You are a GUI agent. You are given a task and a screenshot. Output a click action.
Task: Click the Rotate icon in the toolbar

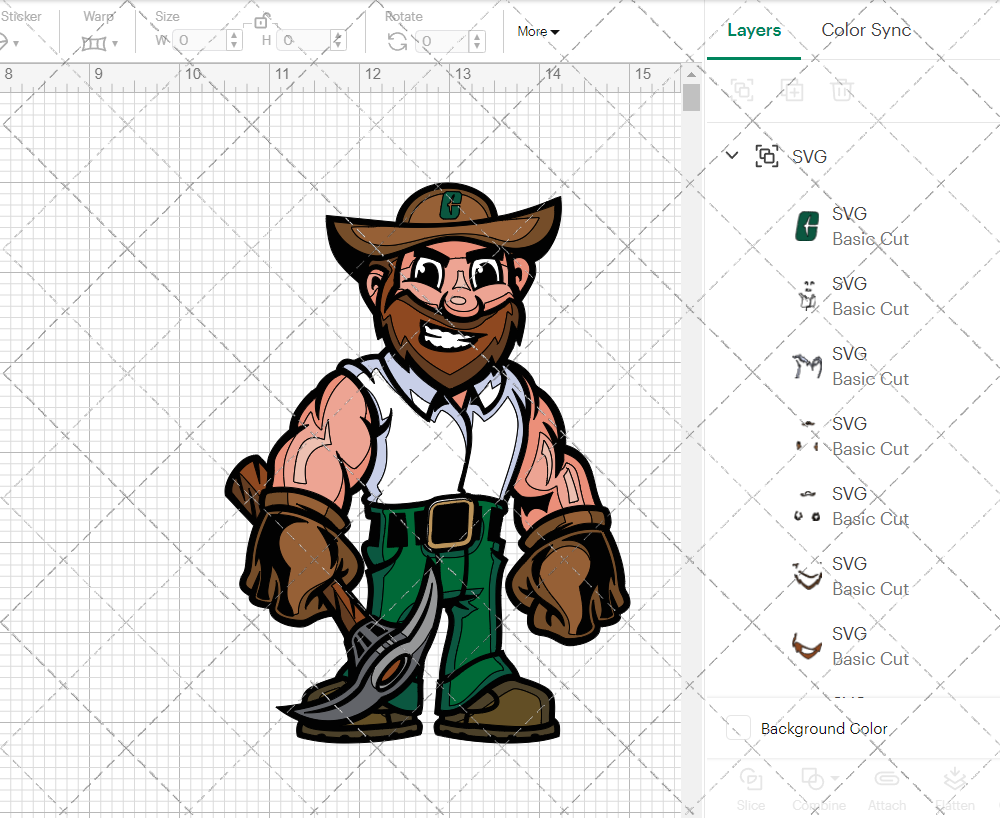pos(396,42)
